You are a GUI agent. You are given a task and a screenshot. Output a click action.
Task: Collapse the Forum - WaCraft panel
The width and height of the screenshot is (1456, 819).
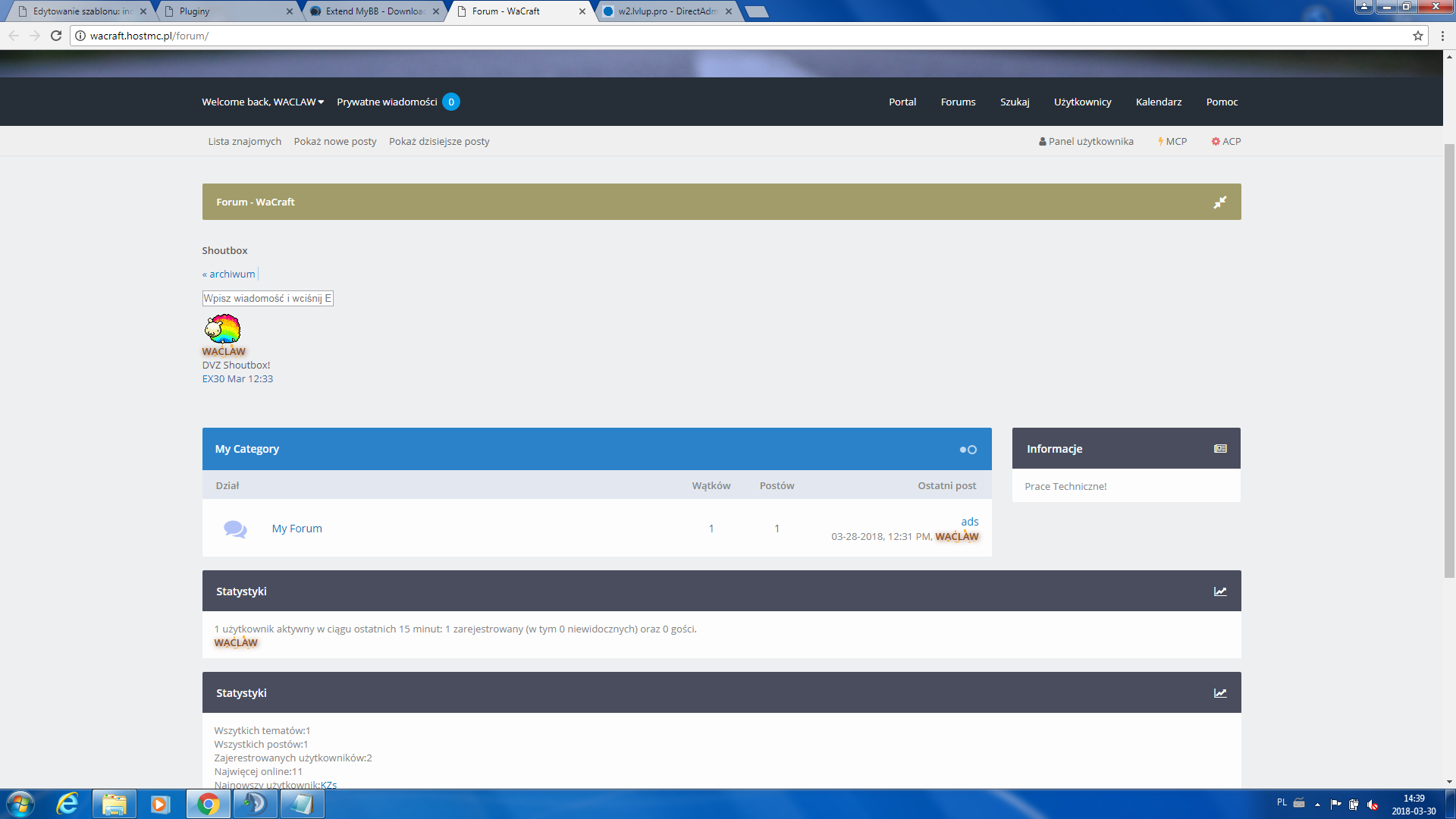pyautogui.click(x=1219, y=202)
